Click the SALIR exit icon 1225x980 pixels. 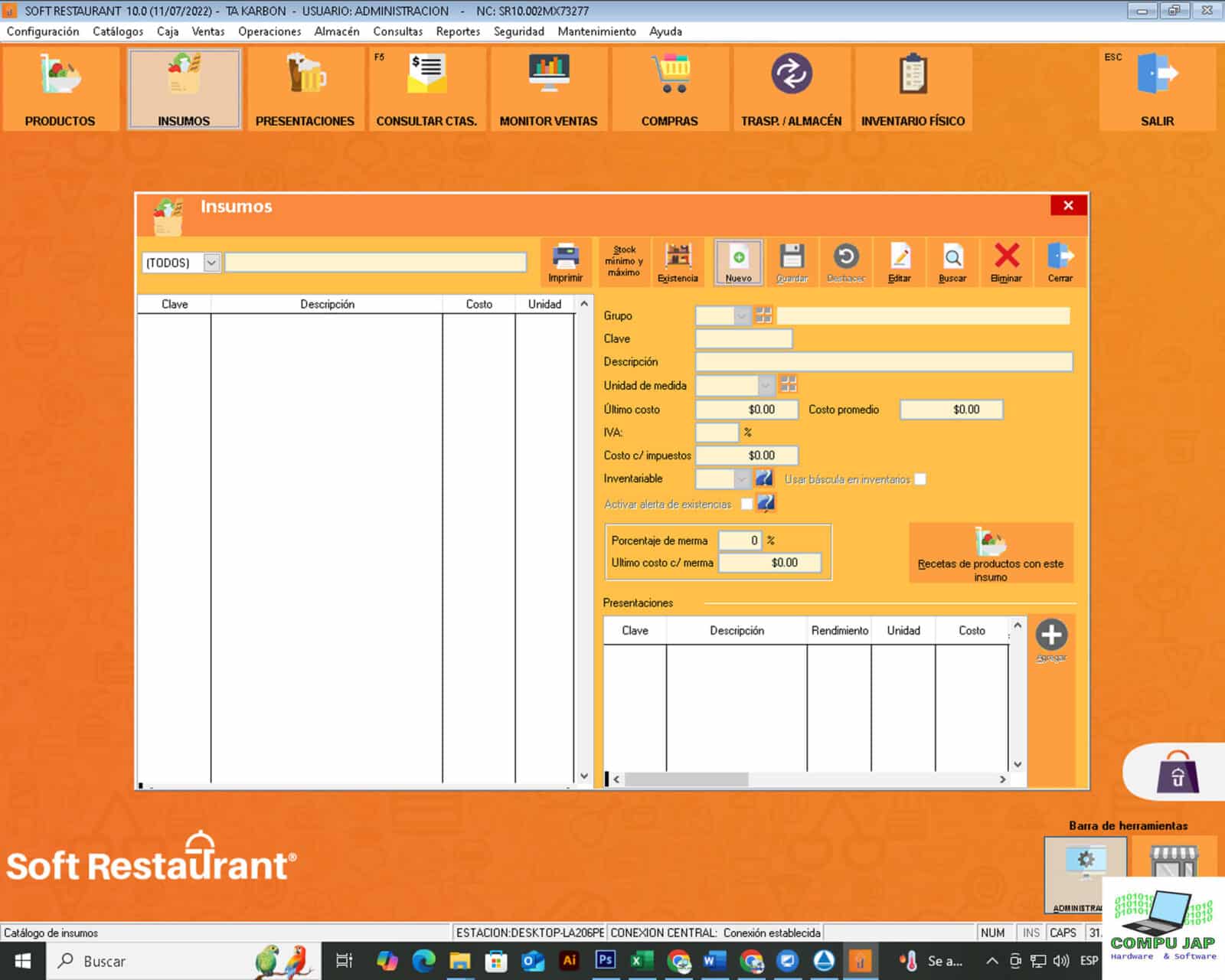point(1158,89)
